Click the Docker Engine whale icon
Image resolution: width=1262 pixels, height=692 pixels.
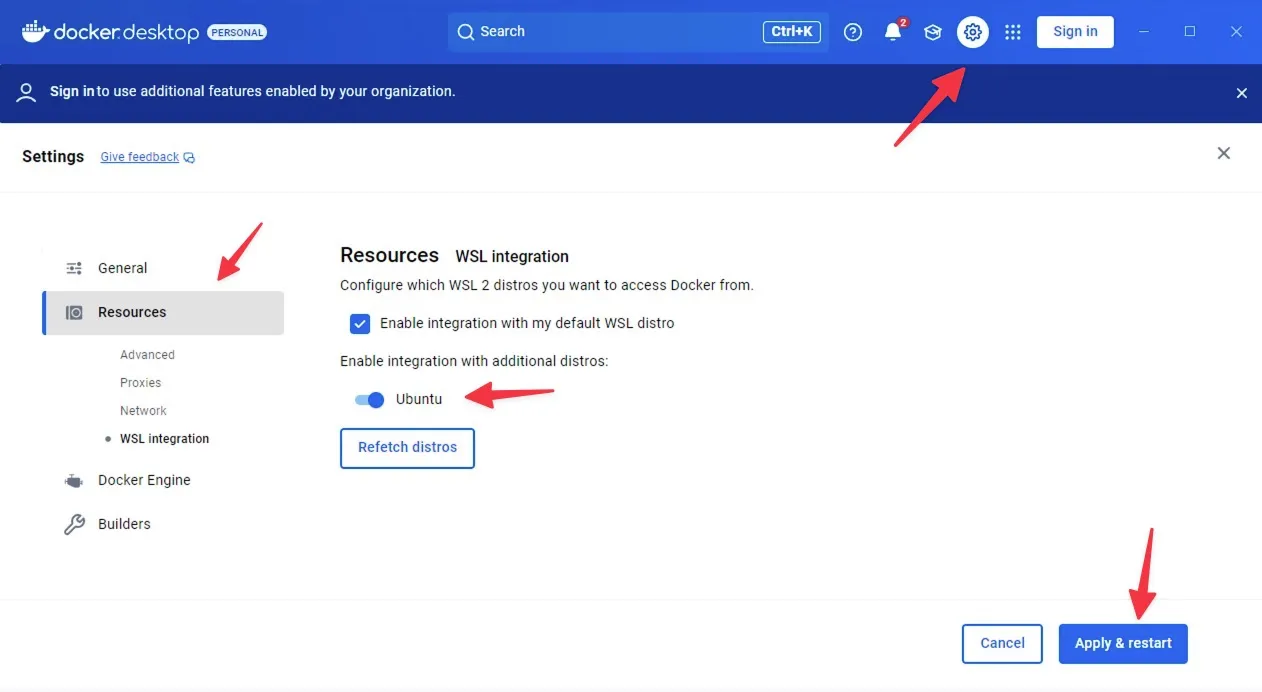(74, 481)
